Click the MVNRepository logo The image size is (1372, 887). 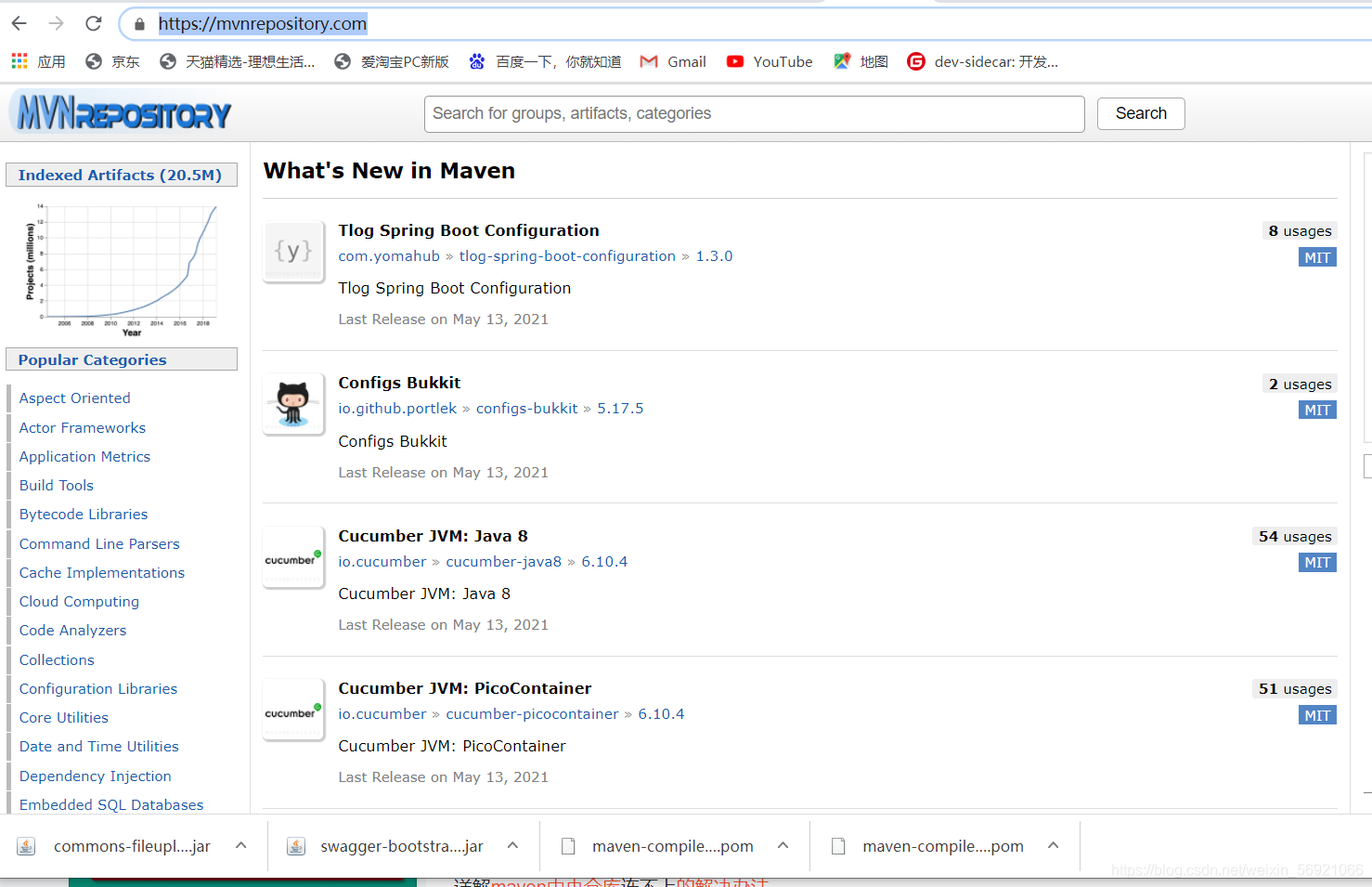(x=121, y=112)
